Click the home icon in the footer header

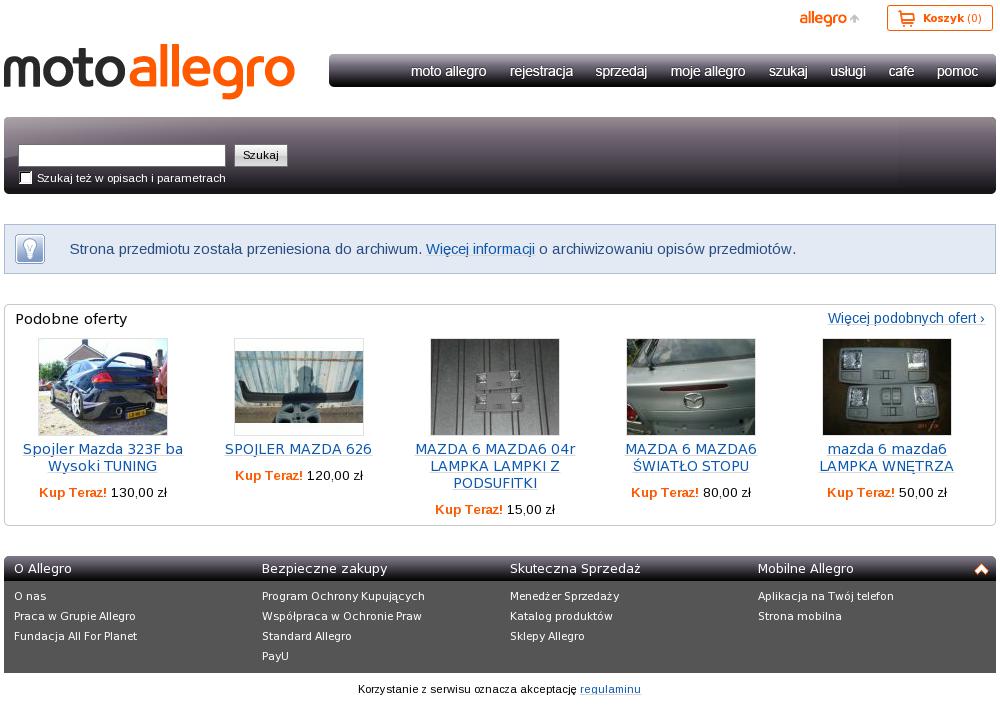click(x=982, y=569)
